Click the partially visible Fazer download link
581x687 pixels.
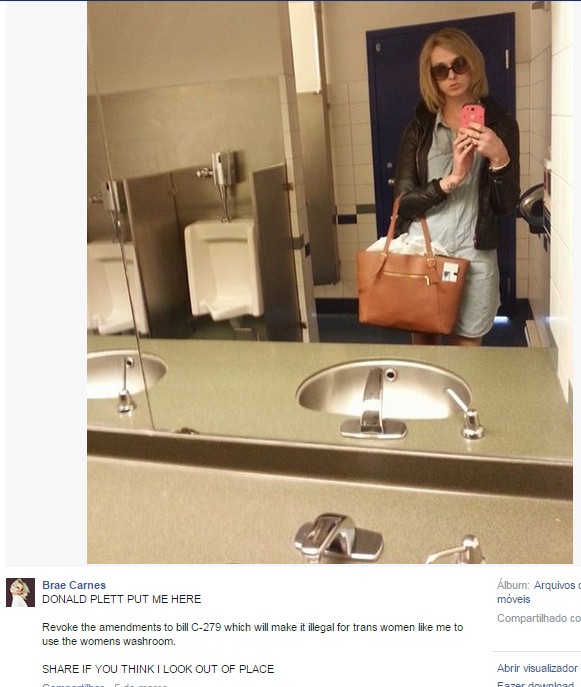tap(535, 684)
